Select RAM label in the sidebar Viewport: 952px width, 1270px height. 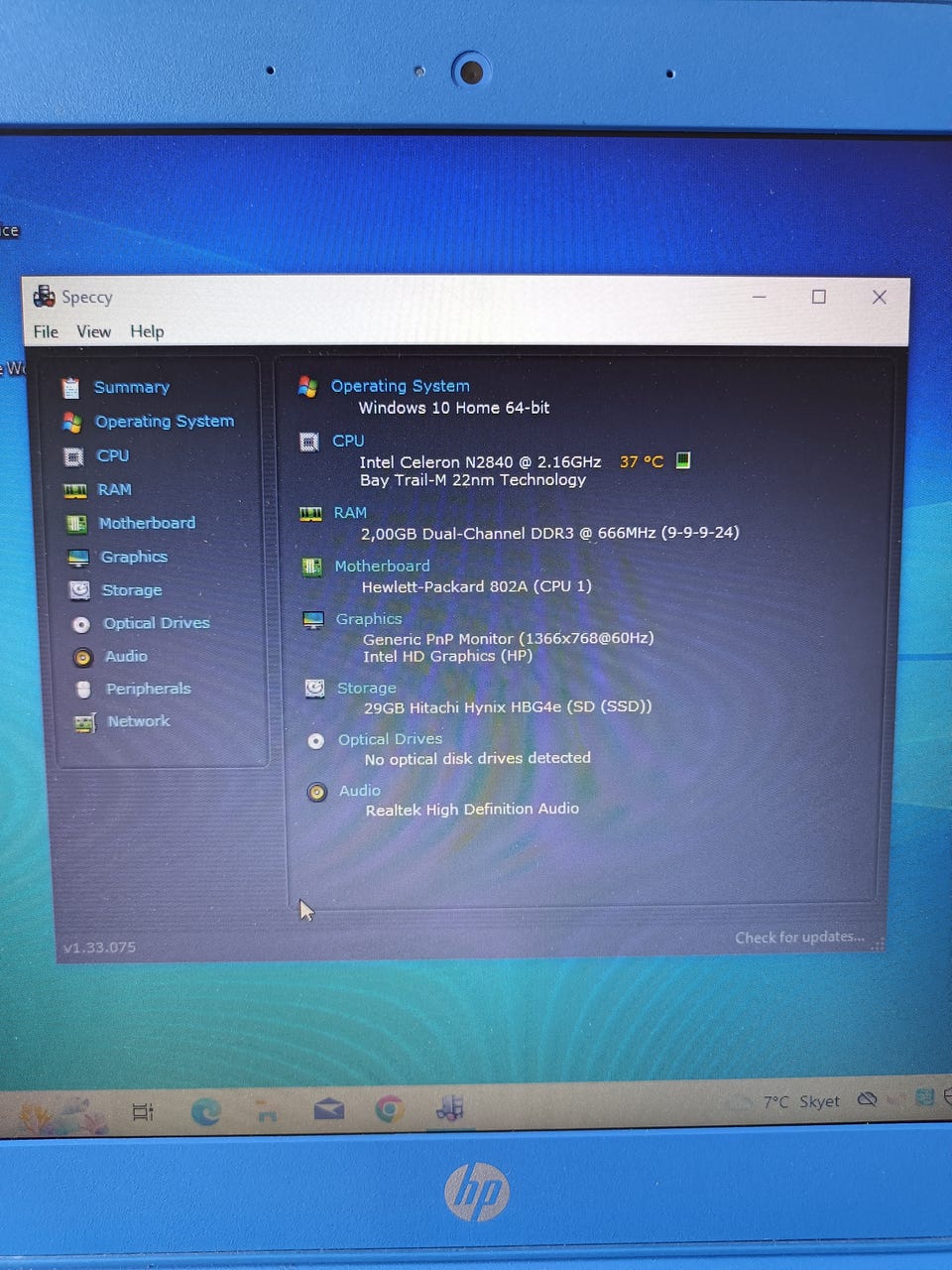pyautogui.click(x=114, y=489)
